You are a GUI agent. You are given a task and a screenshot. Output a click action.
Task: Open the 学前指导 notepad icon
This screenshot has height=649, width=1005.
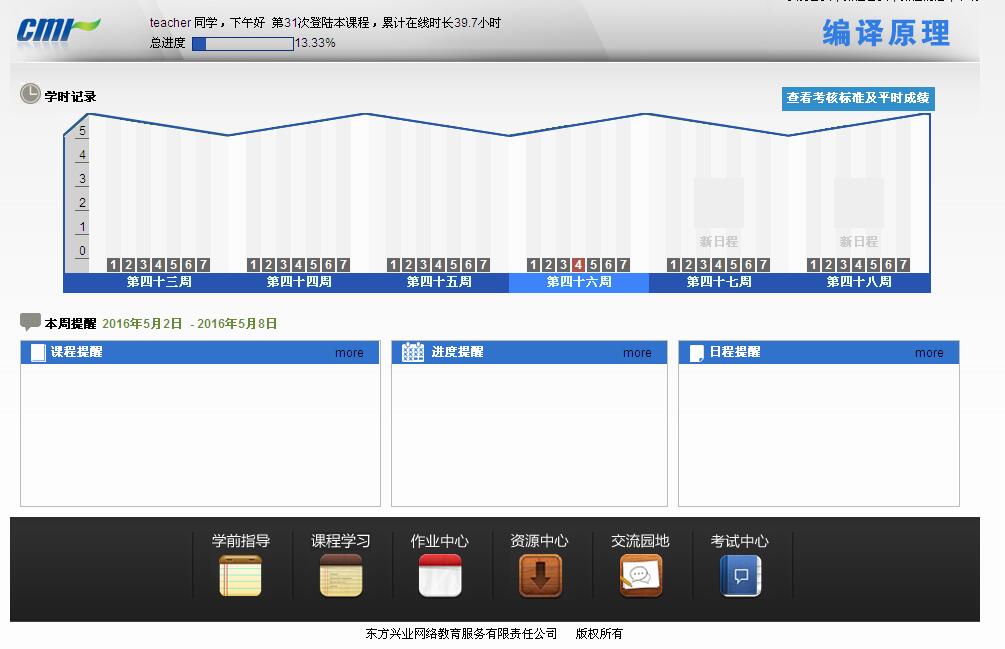240,576
